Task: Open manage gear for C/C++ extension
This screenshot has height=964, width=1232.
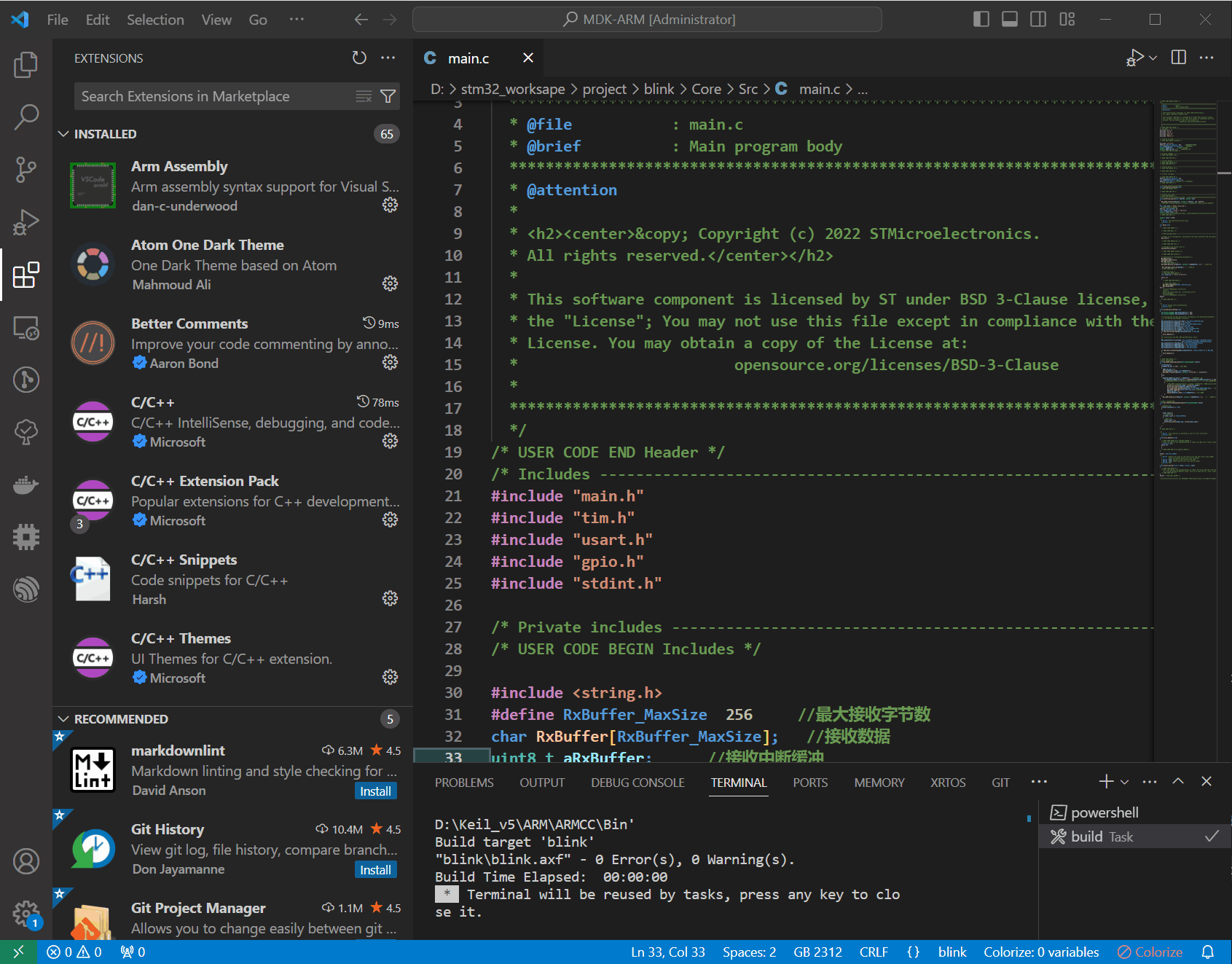Action: [x=391, y=441]
